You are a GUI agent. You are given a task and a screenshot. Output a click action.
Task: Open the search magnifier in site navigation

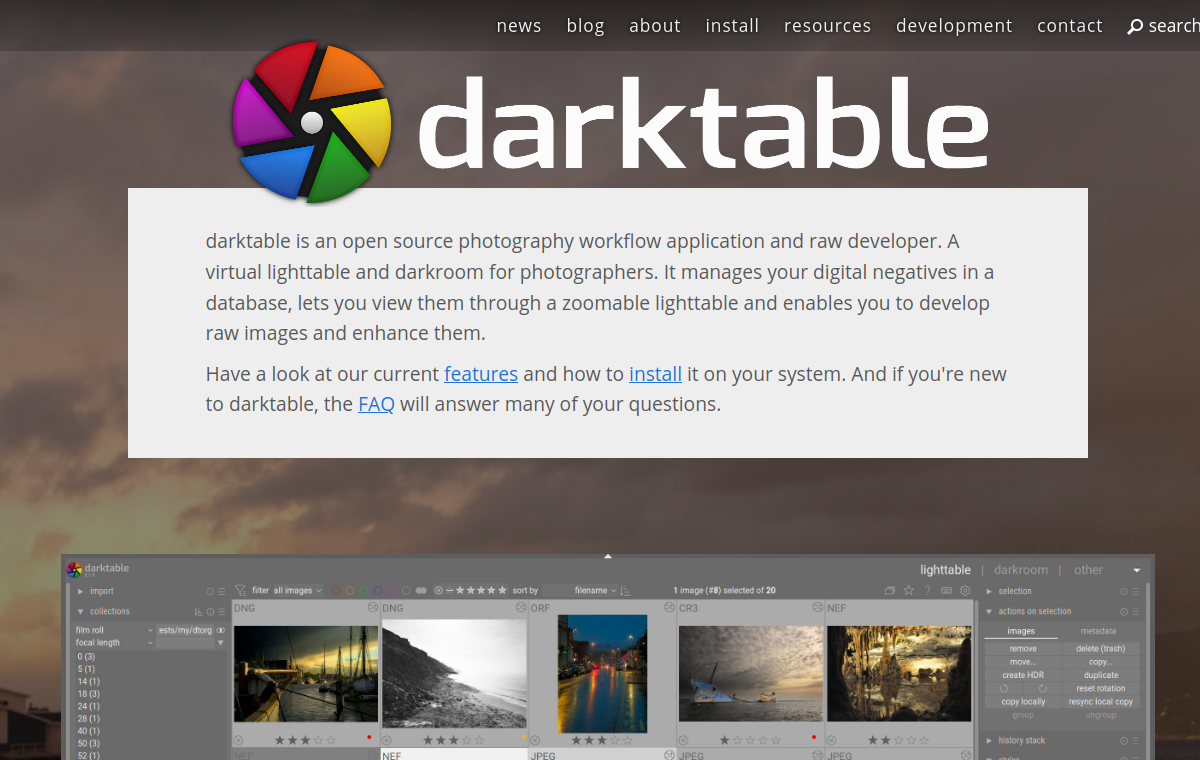tap(1135, 26)
